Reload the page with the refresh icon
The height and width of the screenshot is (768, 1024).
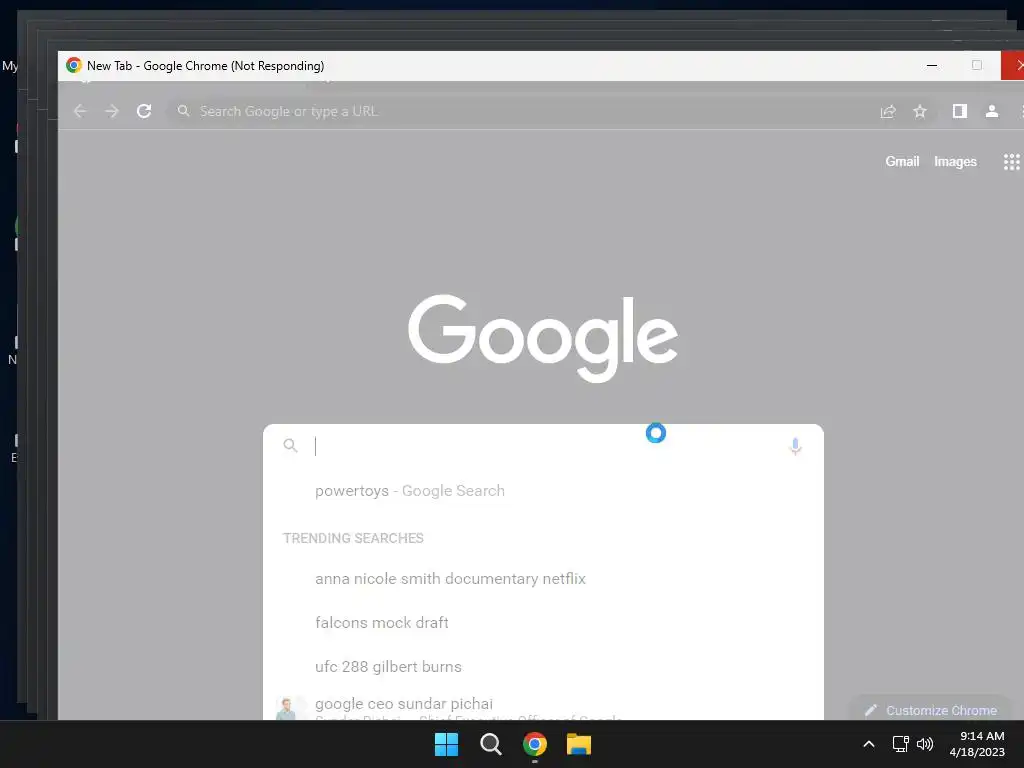(x=144, y=111)
